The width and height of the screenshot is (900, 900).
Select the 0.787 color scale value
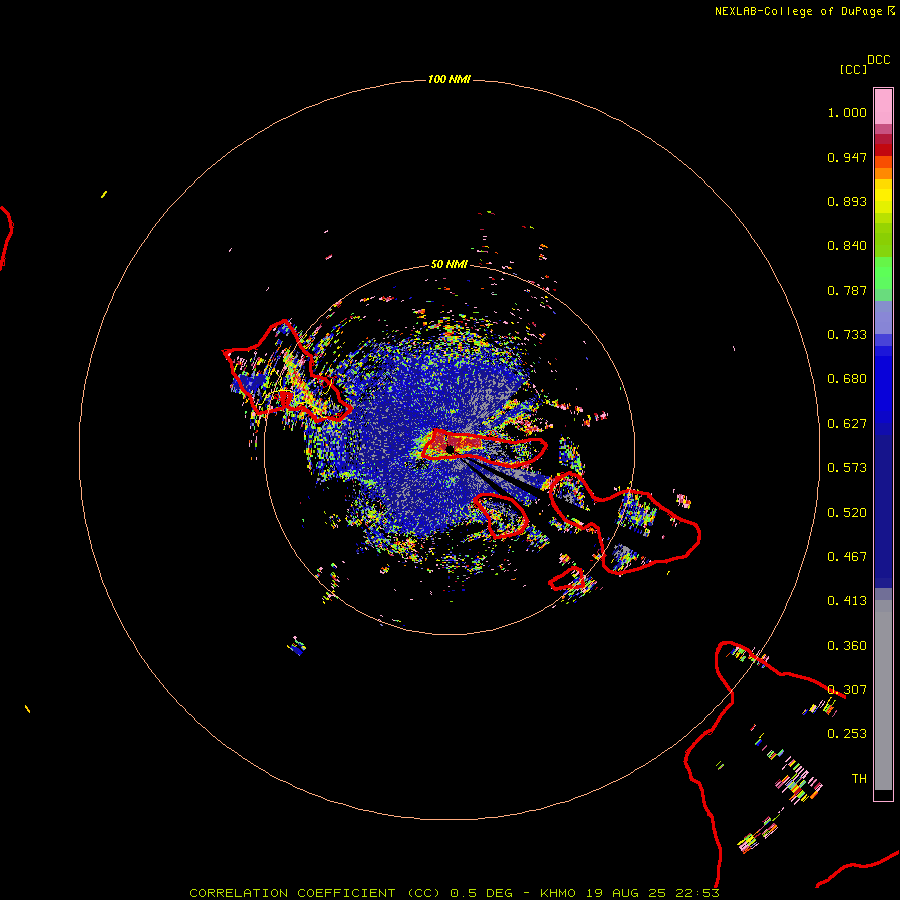tap(847, 290)
